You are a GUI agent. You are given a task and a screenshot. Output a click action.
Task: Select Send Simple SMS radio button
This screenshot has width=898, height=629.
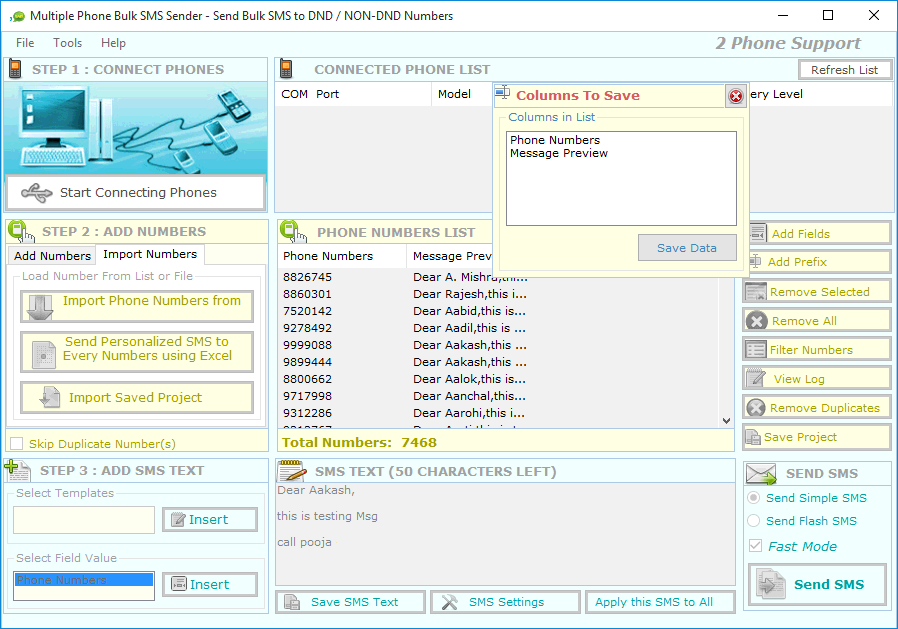coord(754,498)
